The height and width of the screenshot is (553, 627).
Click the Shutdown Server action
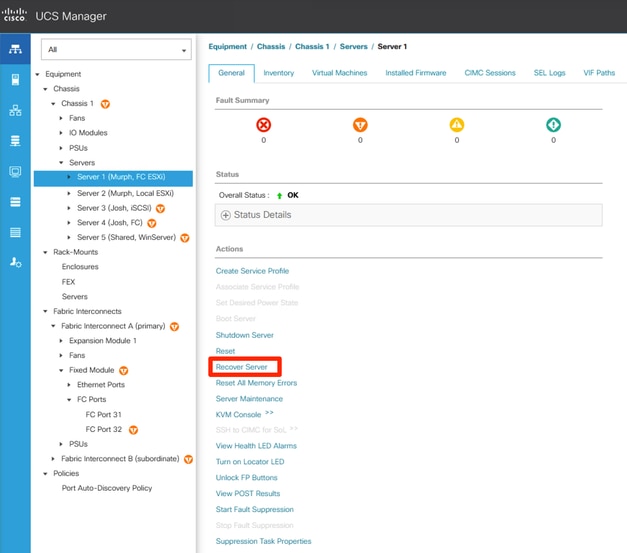click(x=245, y=335)
